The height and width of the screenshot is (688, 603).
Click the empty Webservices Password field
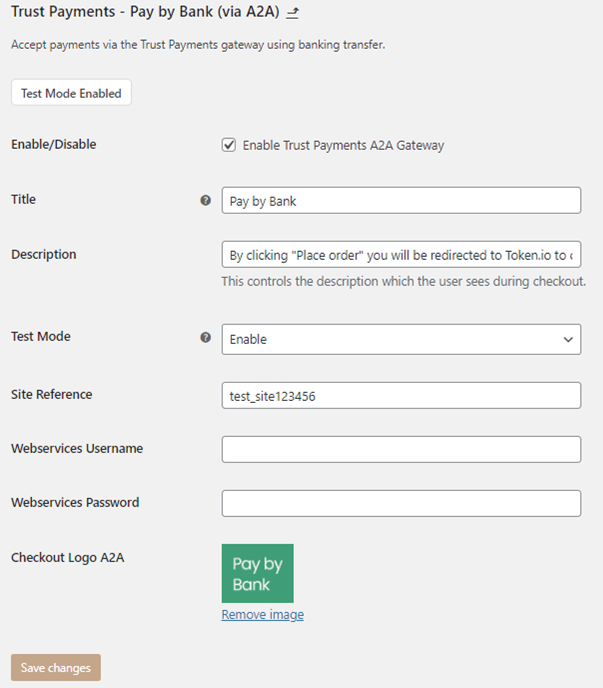[401, 503]
